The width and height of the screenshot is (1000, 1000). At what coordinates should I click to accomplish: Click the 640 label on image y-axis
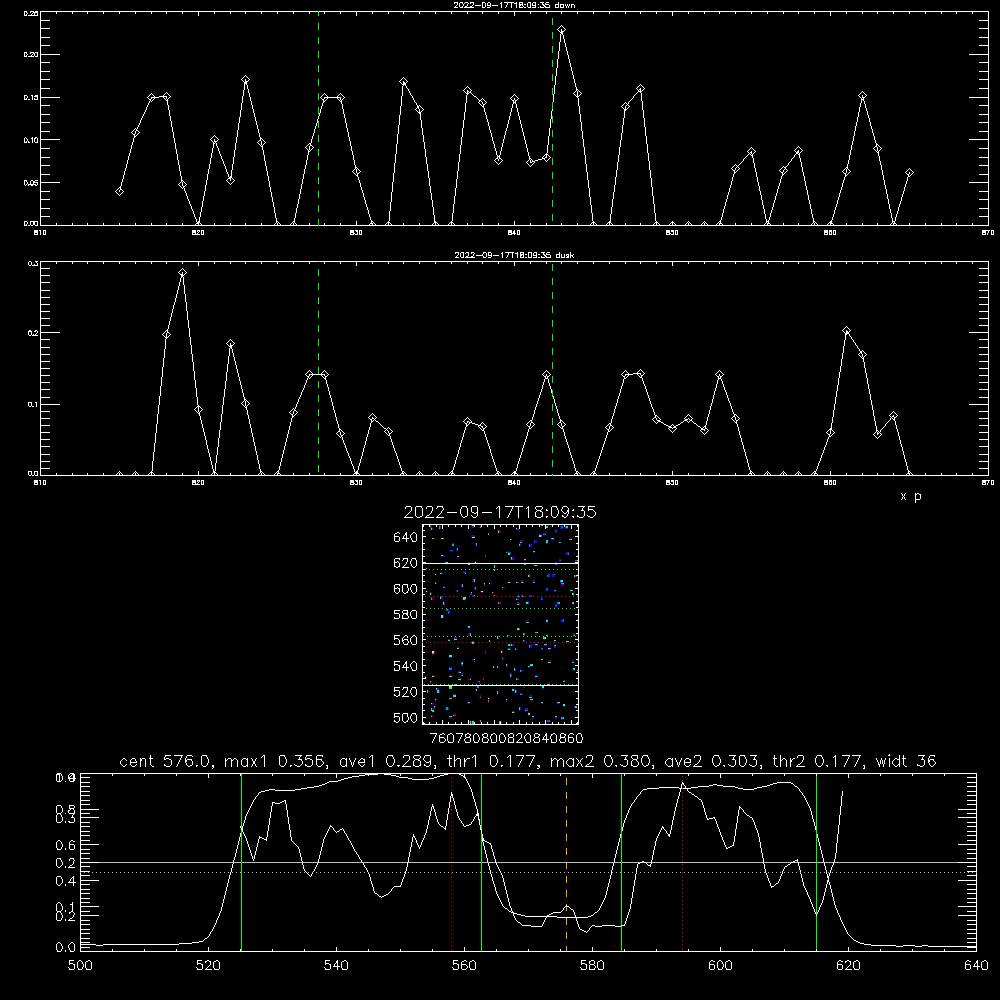click(406, 538)
